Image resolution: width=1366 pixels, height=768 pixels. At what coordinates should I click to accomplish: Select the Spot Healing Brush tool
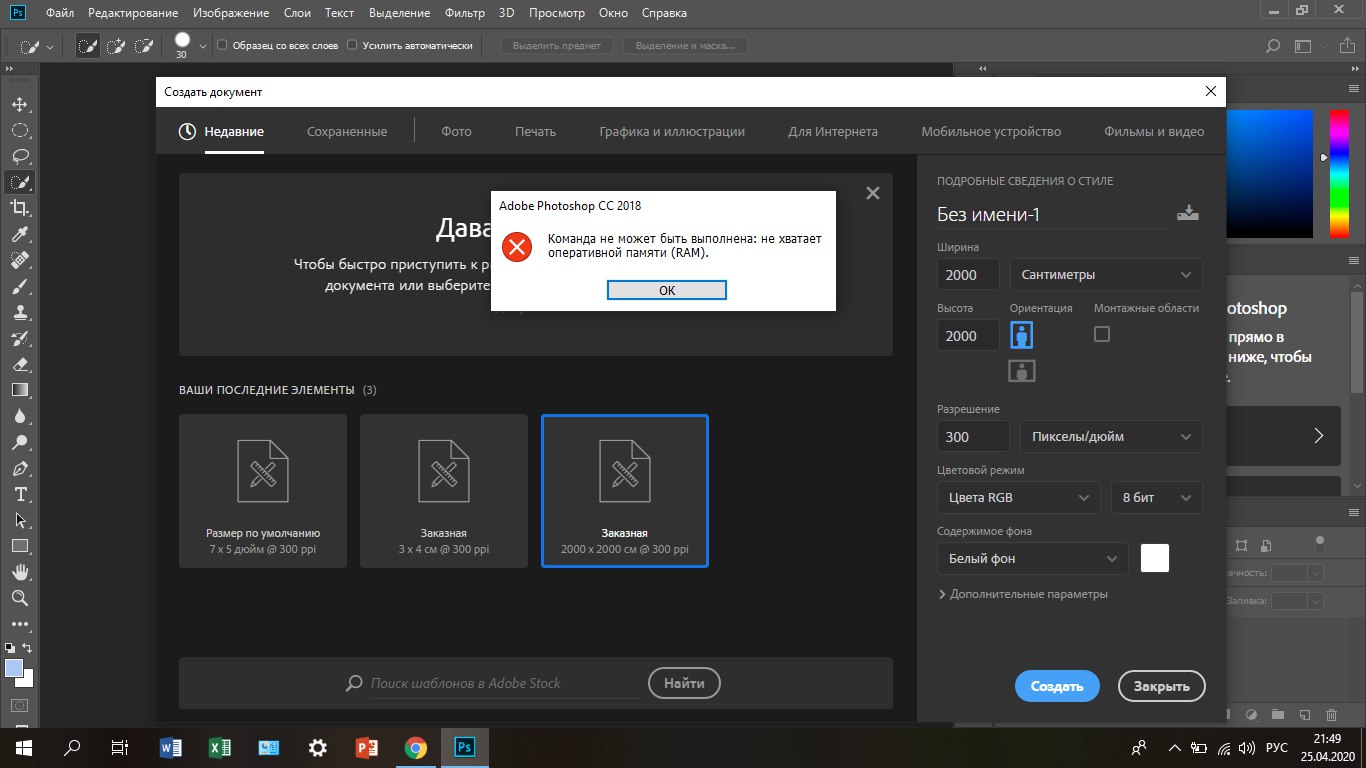[19, 260]
